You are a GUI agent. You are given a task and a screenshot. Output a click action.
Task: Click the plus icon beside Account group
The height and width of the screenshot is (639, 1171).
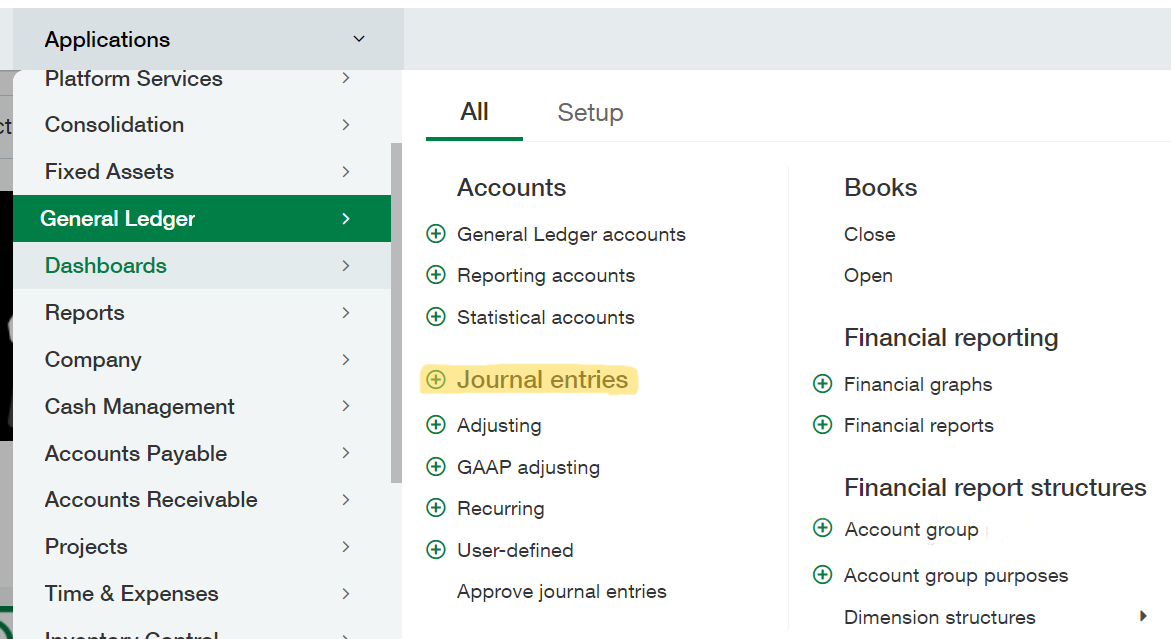click(x=822, y=529)
